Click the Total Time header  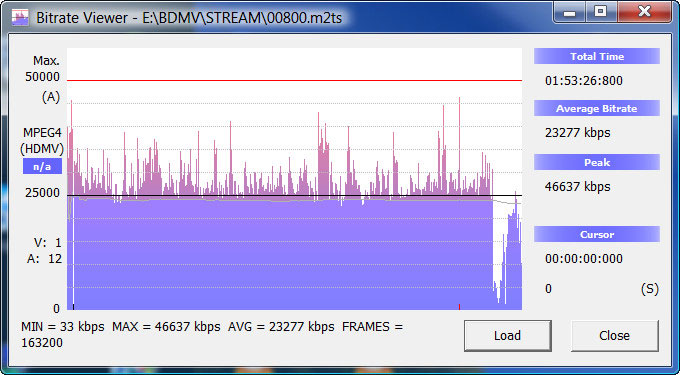pyautogui.click(x=597, y=56)
